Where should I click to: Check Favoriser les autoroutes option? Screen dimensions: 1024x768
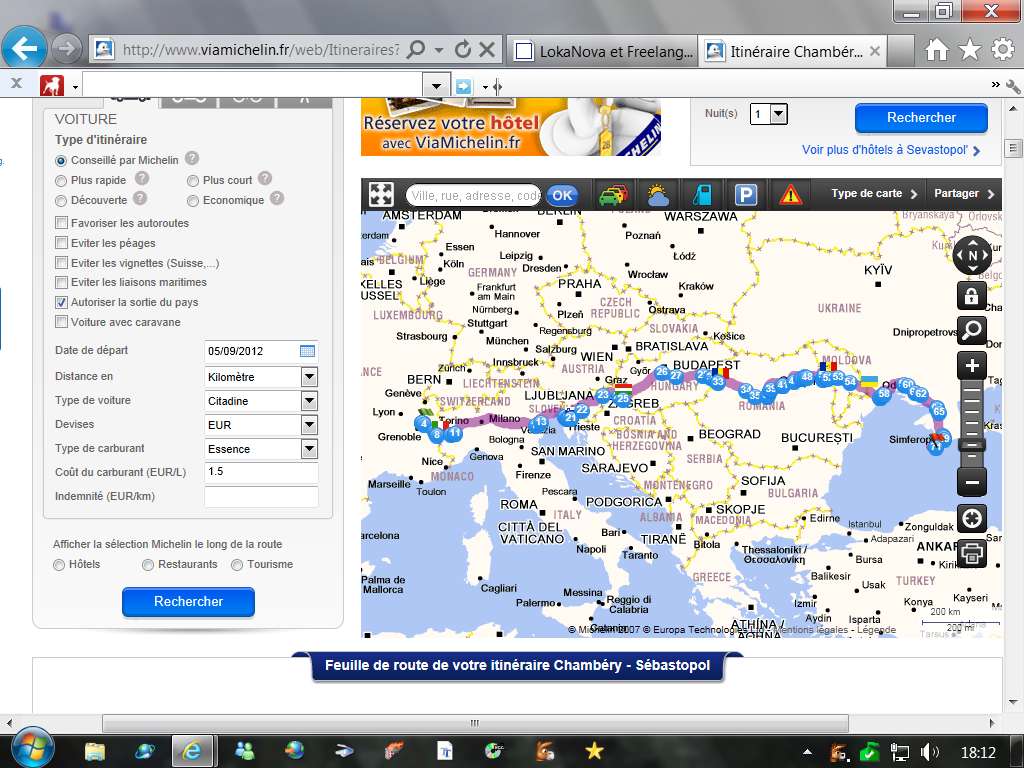coord(62,223)
